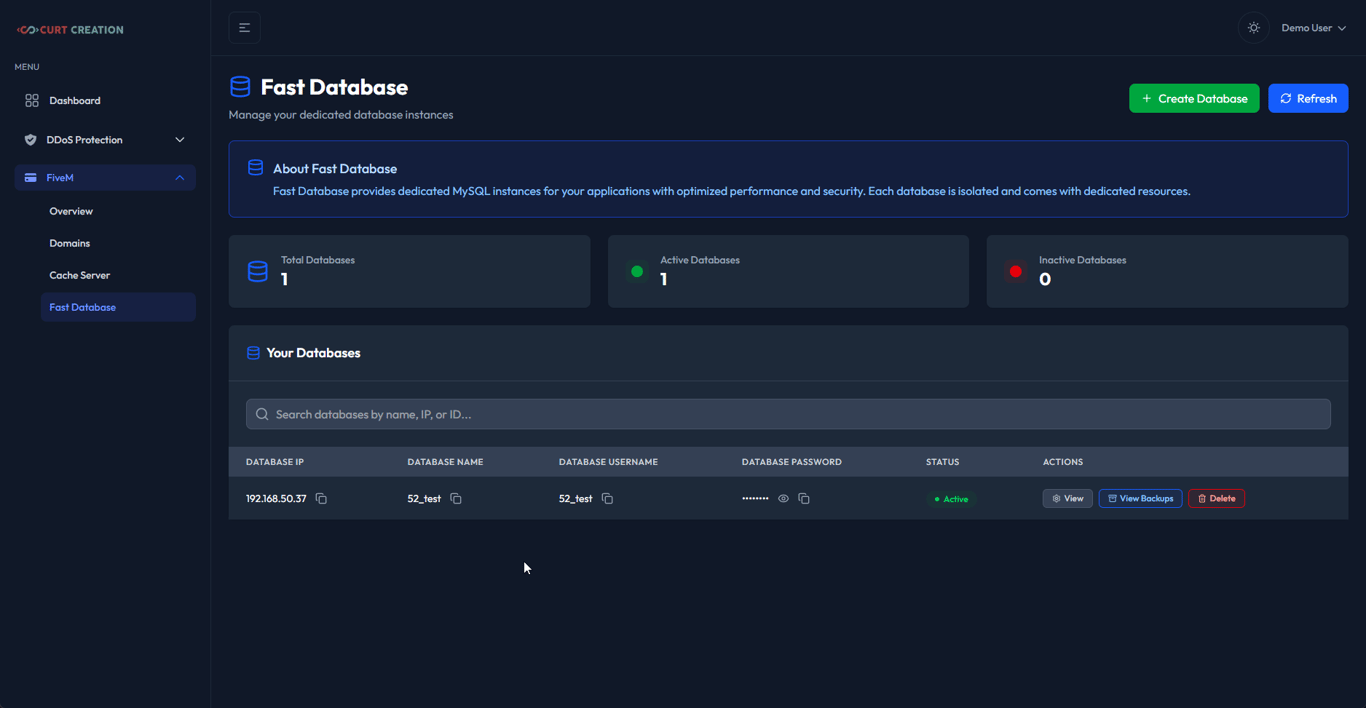This screenshot has height=708, width=1366.
Task: Copy the database IP address
Action: [x=321, y=498]
